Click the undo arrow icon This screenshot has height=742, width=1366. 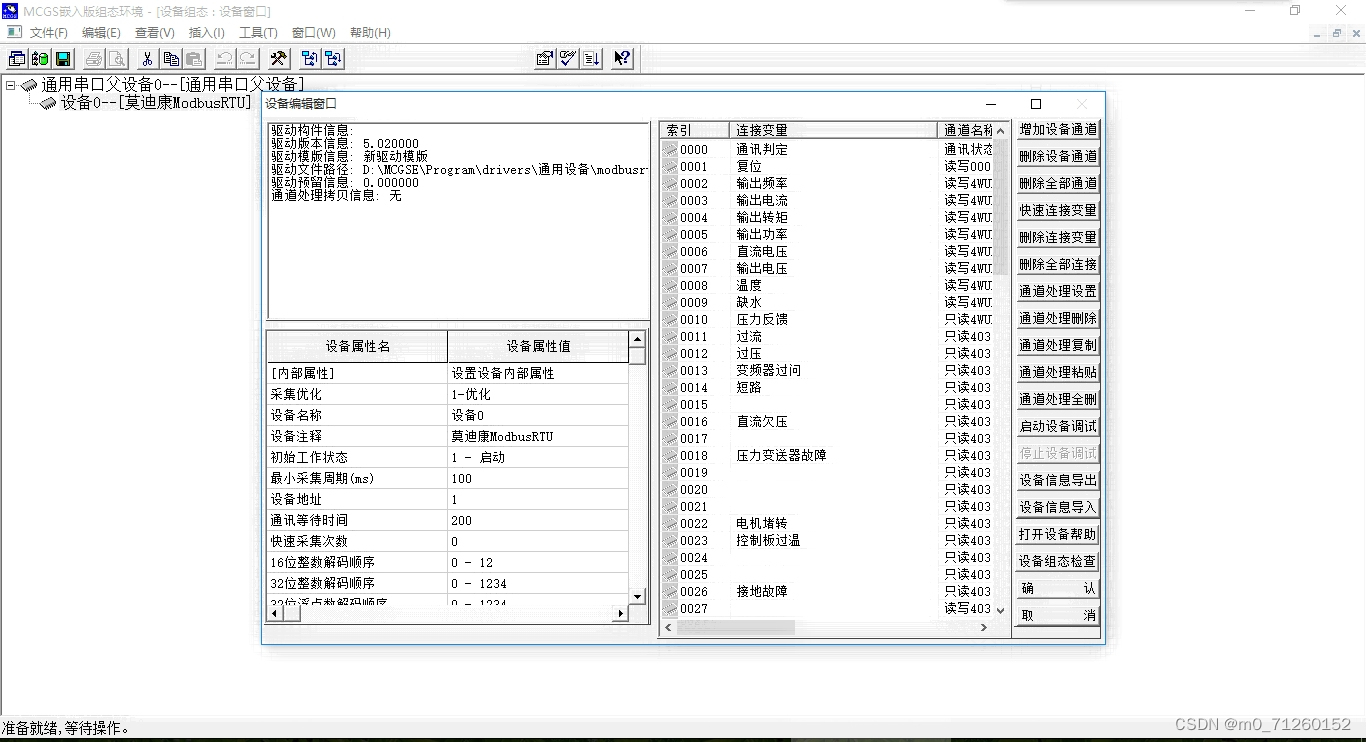pyautogui.click(x=224, y=59)
